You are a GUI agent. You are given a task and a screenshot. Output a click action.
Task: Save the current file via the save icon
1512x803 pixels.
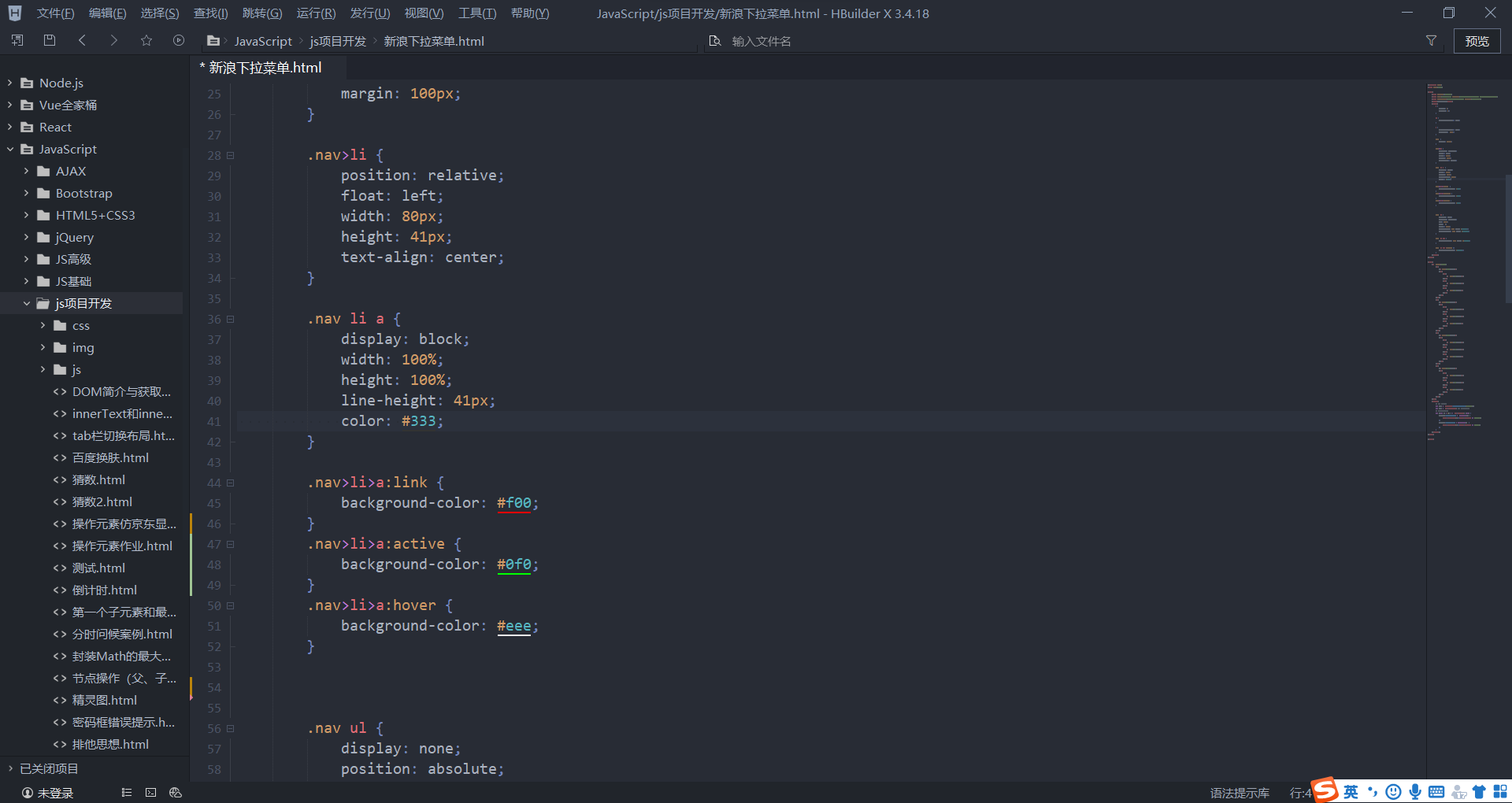[x=49, y=40]
